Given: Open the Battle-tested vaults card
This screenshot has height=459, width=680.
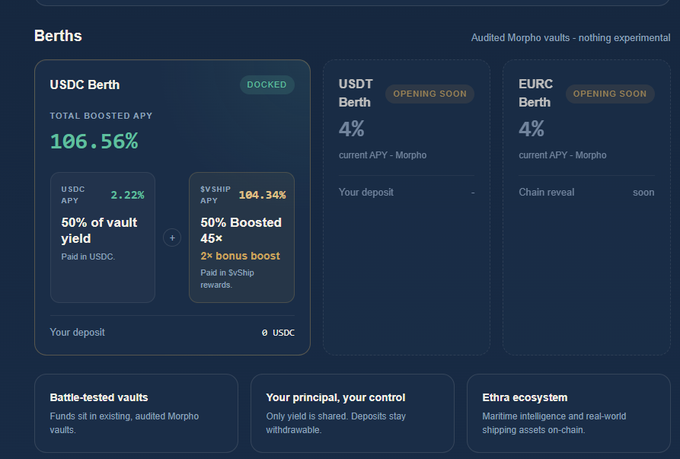Looking at the screenshot, I should tap(136, 413).
